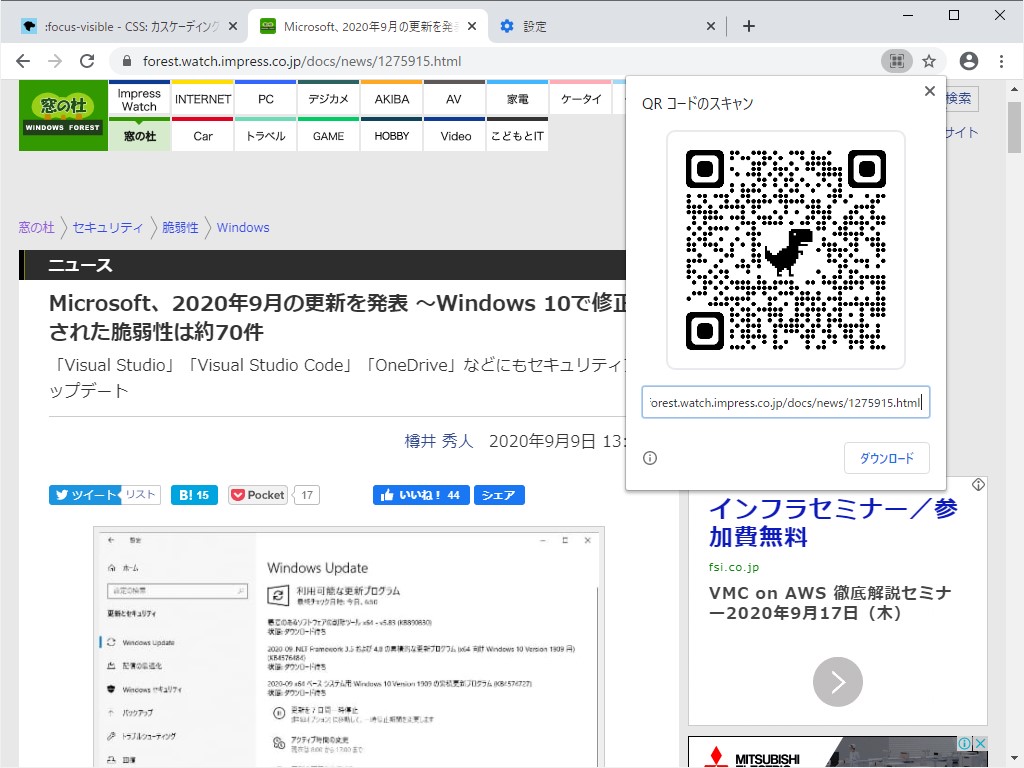Click the Twitter bird icon on tweet button

[x=60, y=494]
